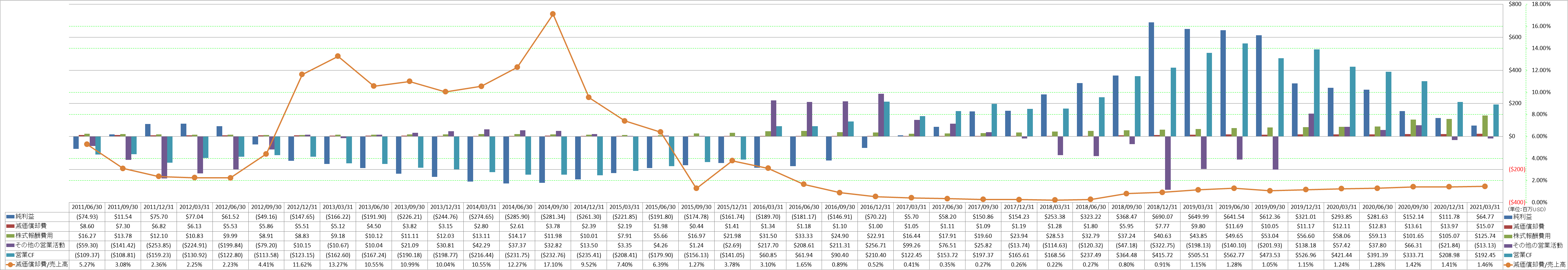This screenshot has height=270, width=1568.
Task: Click the ($253.85) other operating activities cell
Action: pos(159,245)
